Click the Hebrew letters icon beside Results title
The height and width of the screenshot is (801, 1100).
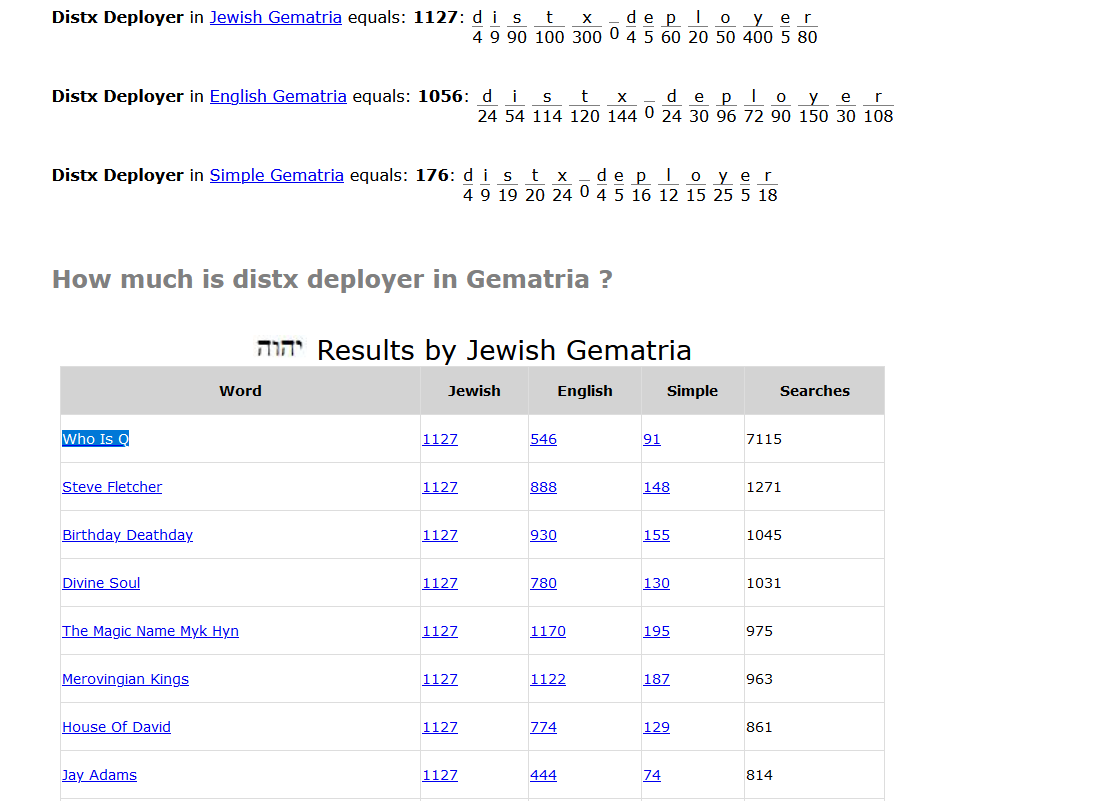pyautogui.click(x=279, y=348)
